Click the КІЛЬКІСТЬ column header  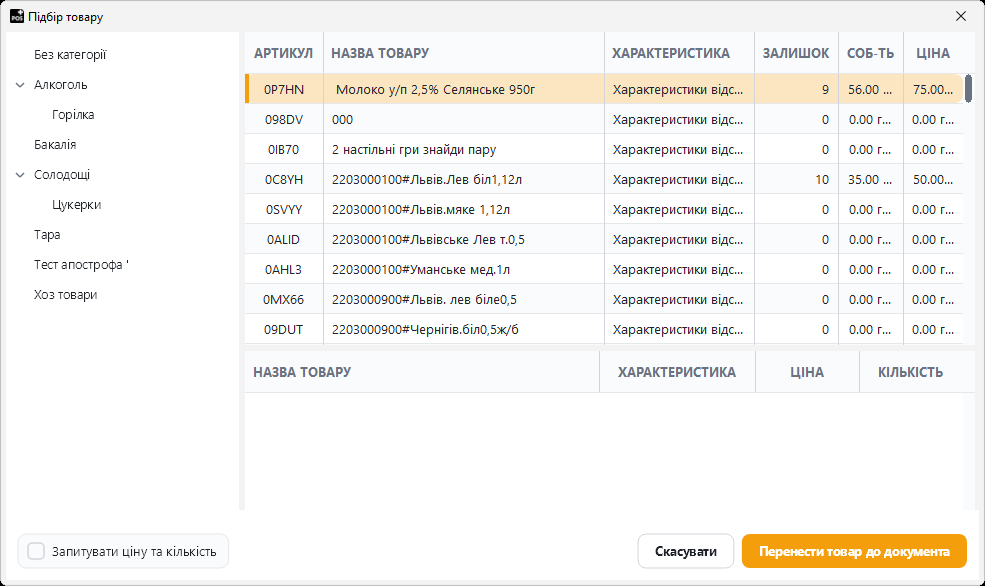point(910,372)
